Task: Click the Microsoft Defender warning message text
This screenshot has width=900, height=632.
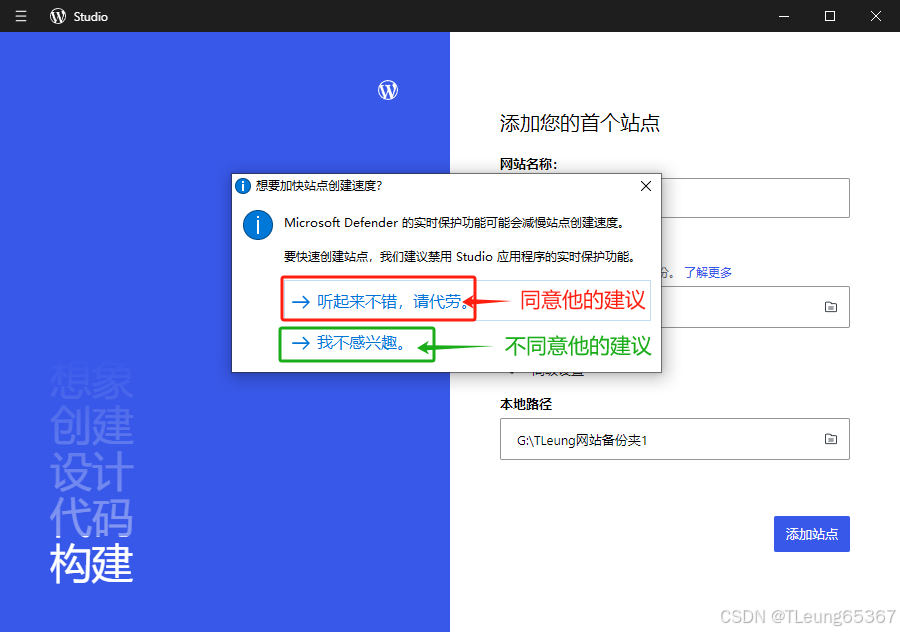Action: pyautogui.click(x=454, y=223)
